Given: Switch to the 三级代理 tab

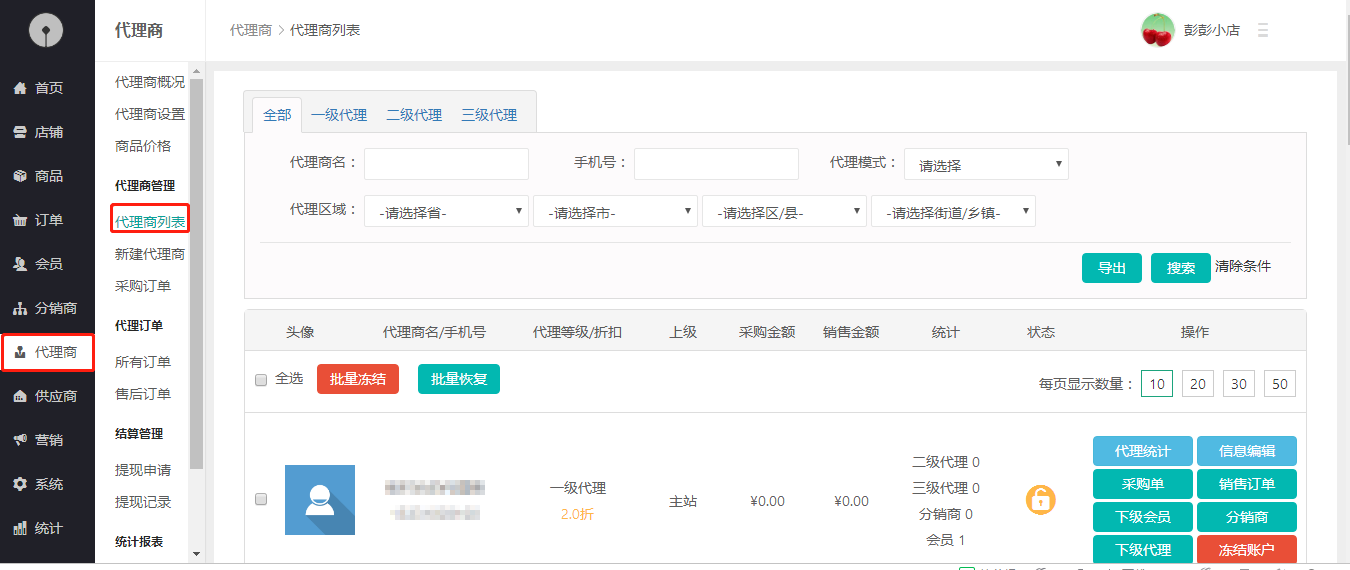Looking at the screenshot, I should tap(489, 115).
